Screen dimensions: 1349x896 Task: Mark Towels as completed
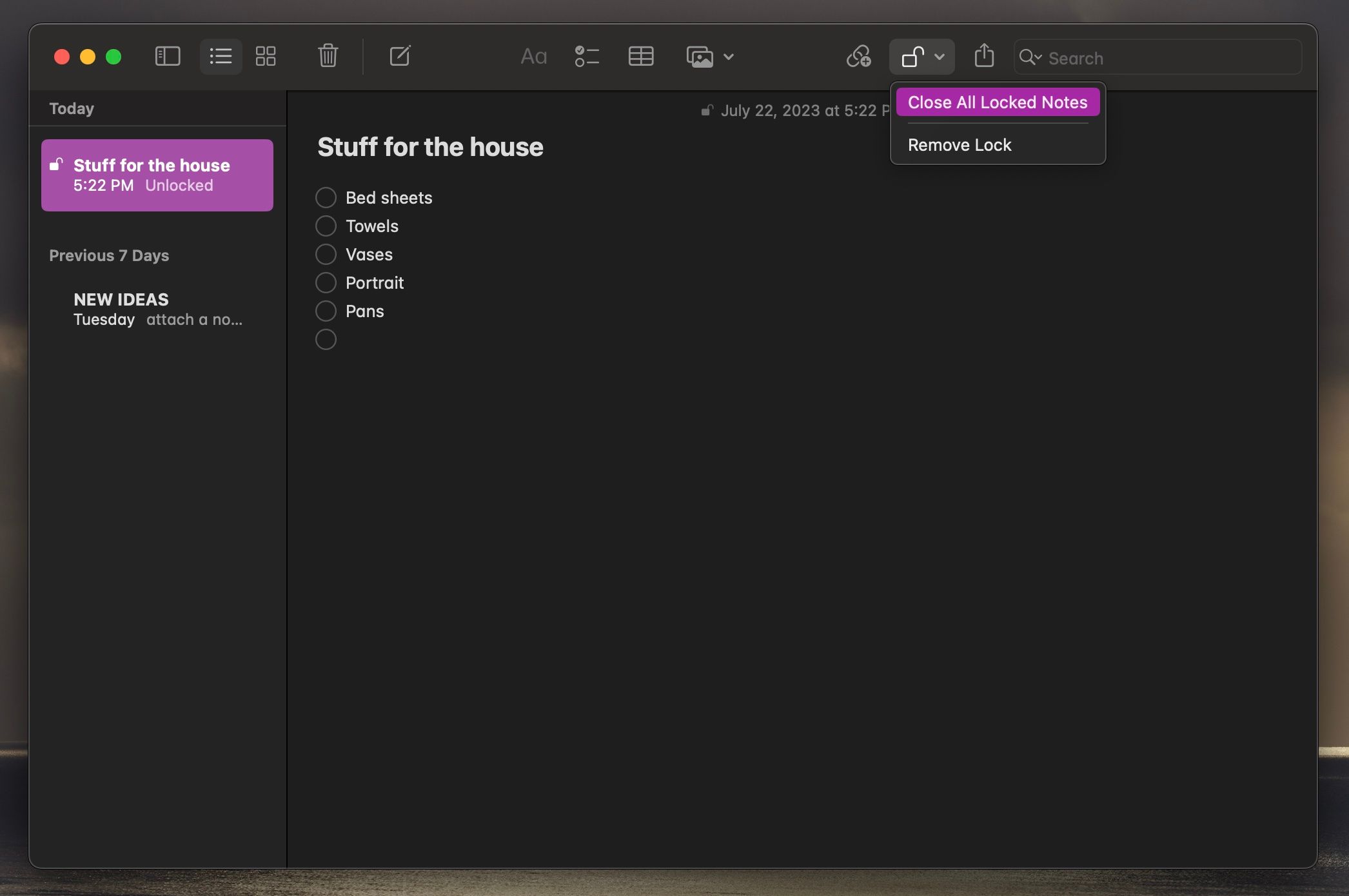(326, 226)
